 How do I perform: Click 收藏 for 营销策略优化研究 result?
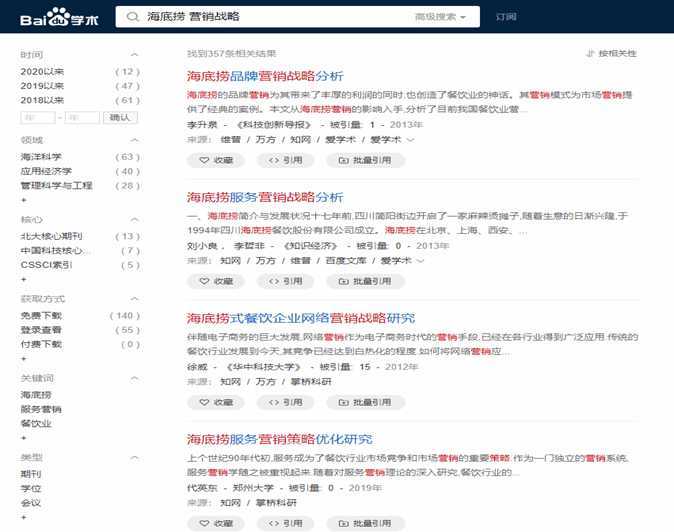point(216,523)
